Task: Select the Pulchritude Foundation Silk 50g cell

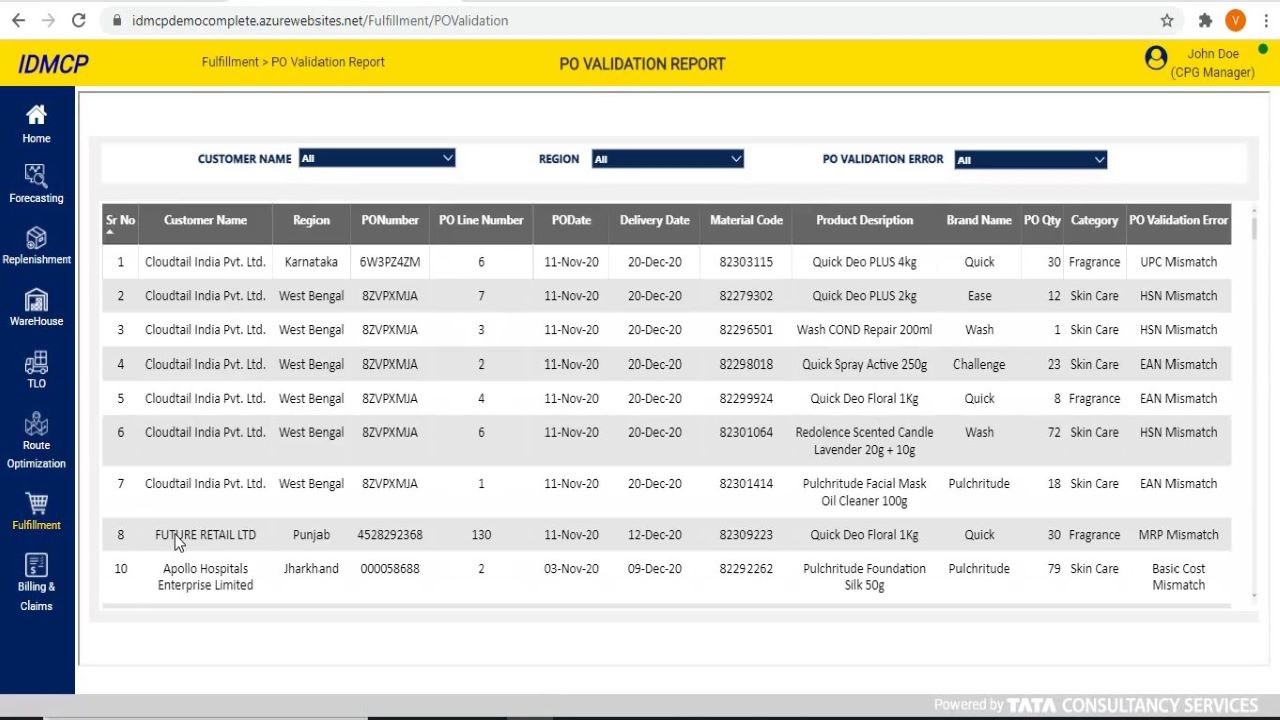Action: 864,577
